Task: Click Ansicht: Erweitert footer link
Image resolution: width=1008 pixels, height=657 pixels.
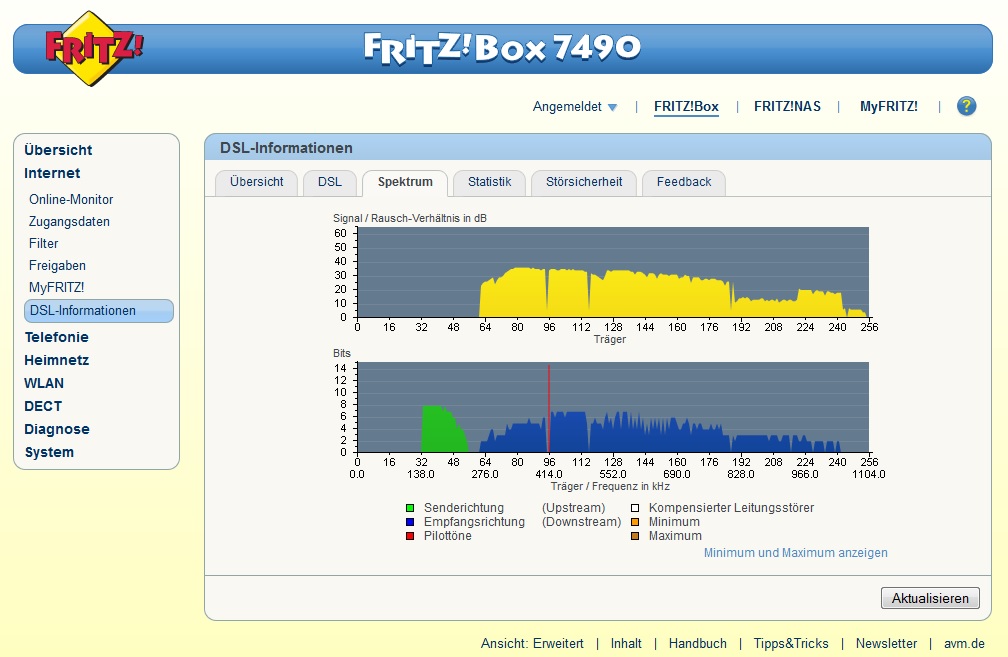Action: [x=532, y=644]
